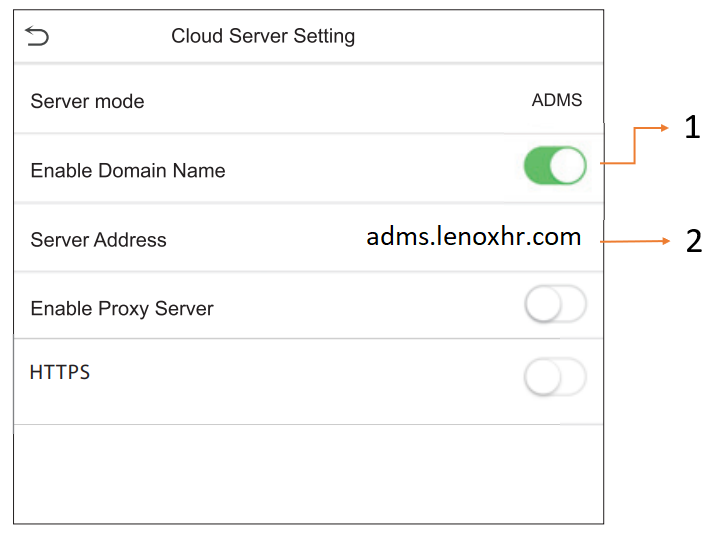Click the orange arrow pointing to 2

click(x=635, y=241)
